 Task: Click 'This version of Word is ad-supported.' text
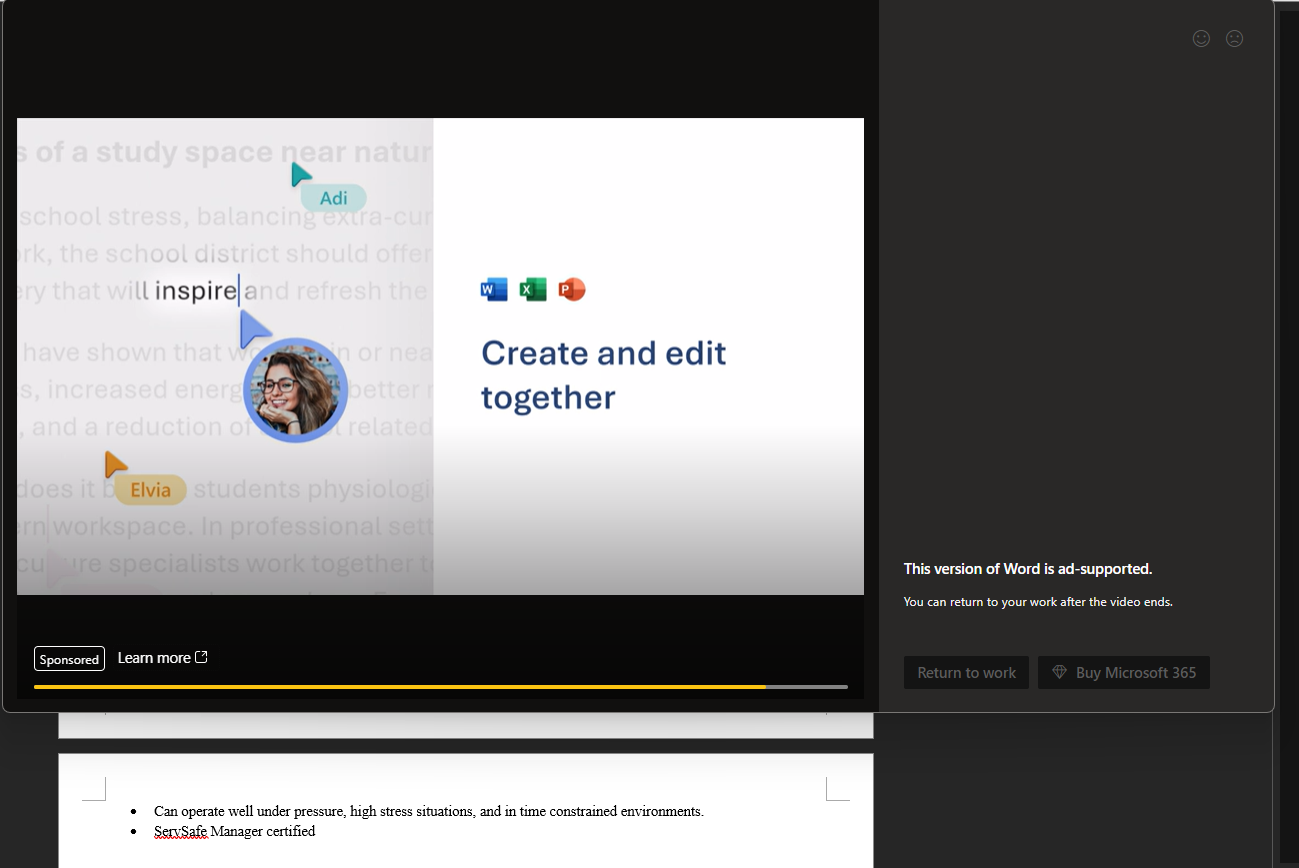click(1028, 569)
